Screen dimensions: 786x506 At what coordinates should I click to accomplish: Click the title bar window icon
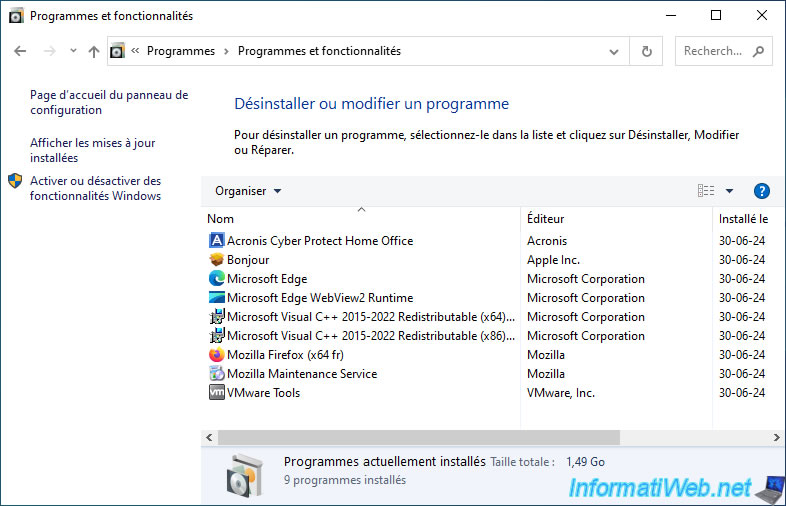coord(16,16)
